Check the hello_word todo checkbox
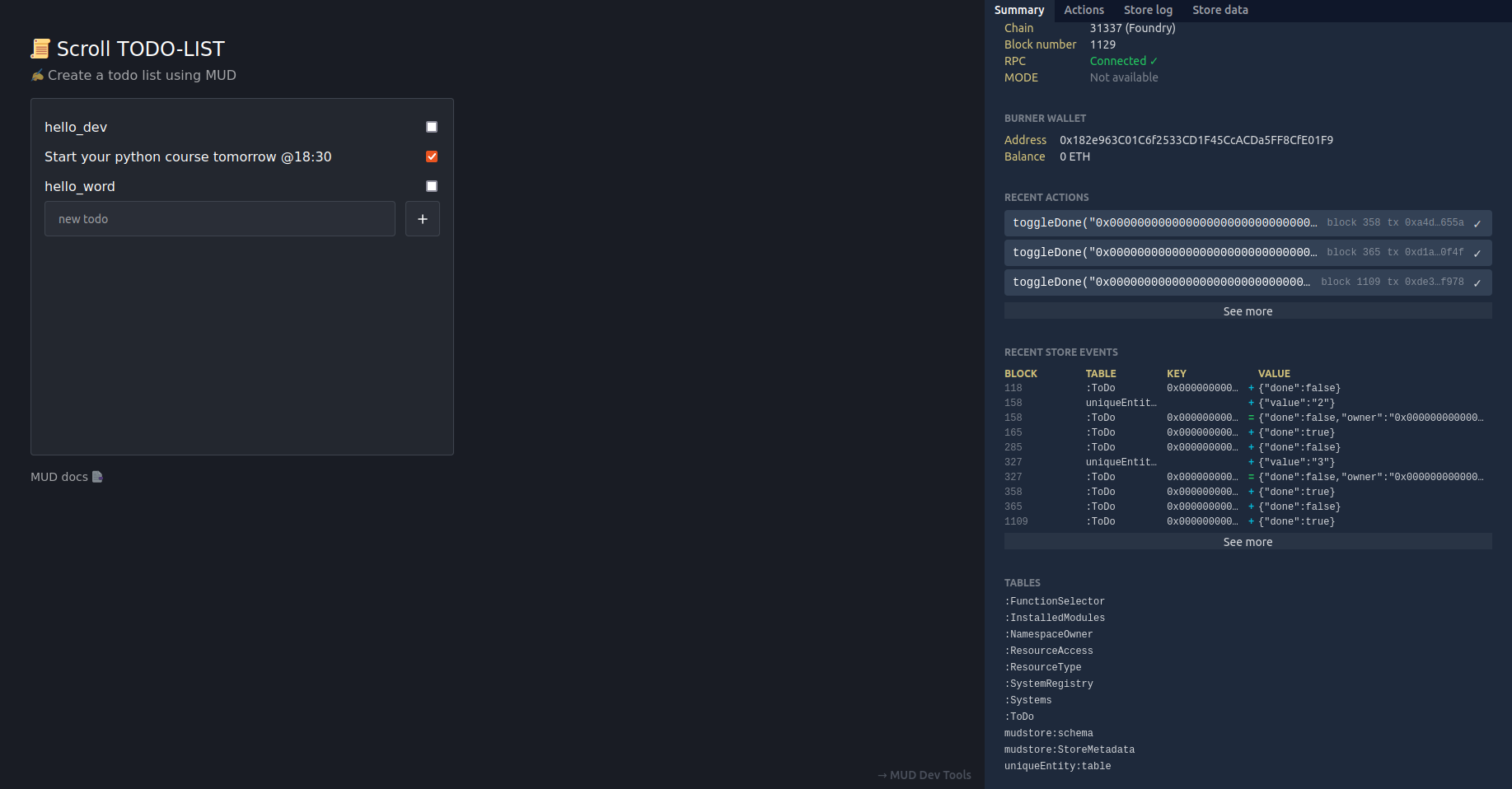Viewport: 1512px width, 789px height. point(431,186)
